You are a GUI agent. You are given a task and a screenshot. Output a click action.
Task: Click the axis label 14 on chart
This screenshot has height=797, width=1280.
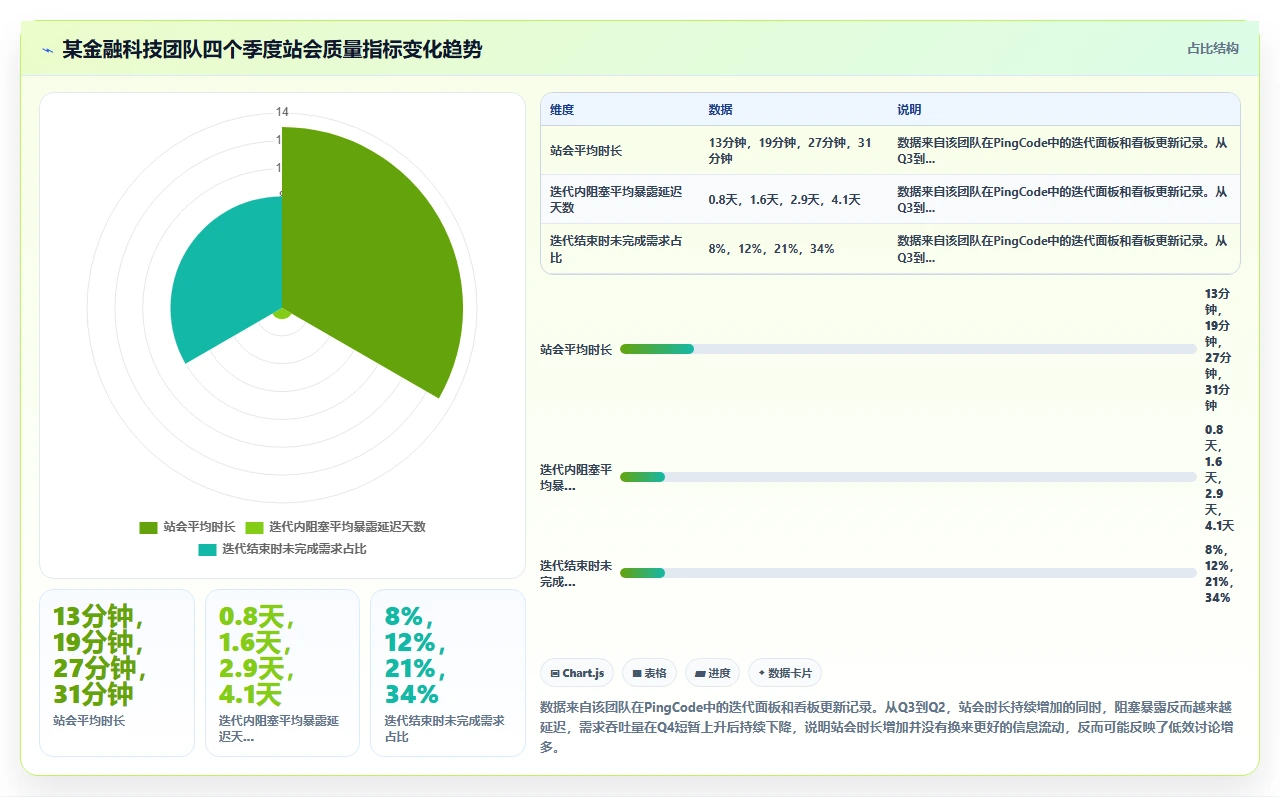point(282,112)
